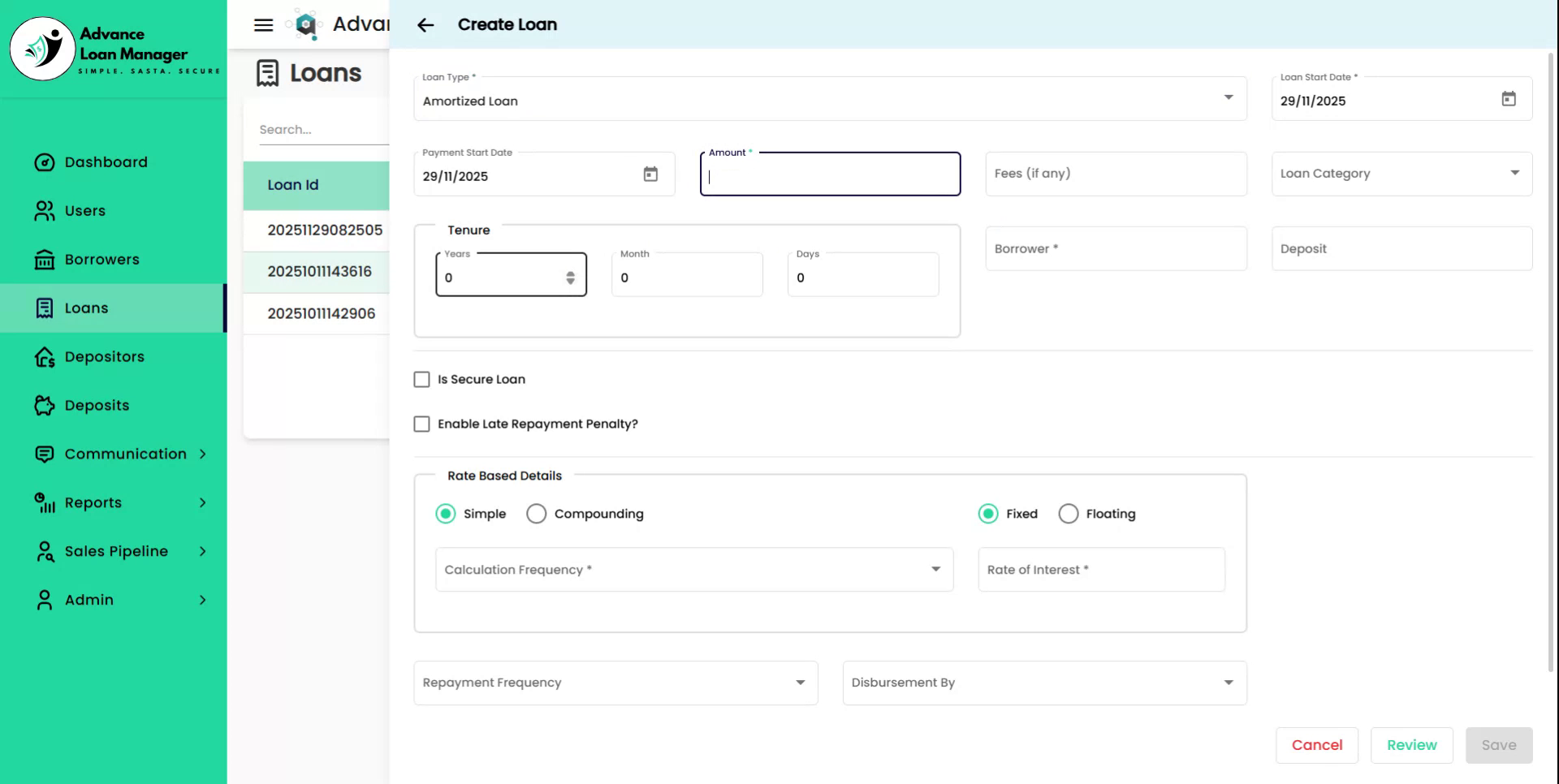This screenshot has height=784, width=1559.
Task: Select the Compounding radio button
Action: click(536, 514)
